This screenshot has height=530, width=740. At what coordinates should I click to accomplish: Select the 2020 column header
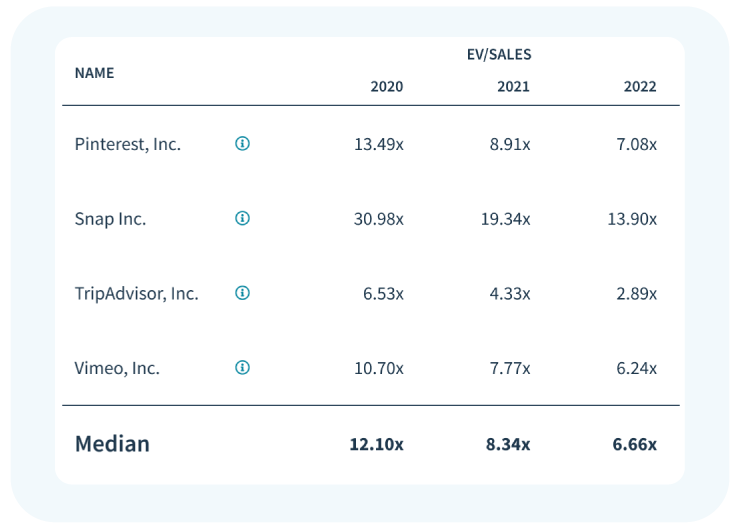pos(386,87)
